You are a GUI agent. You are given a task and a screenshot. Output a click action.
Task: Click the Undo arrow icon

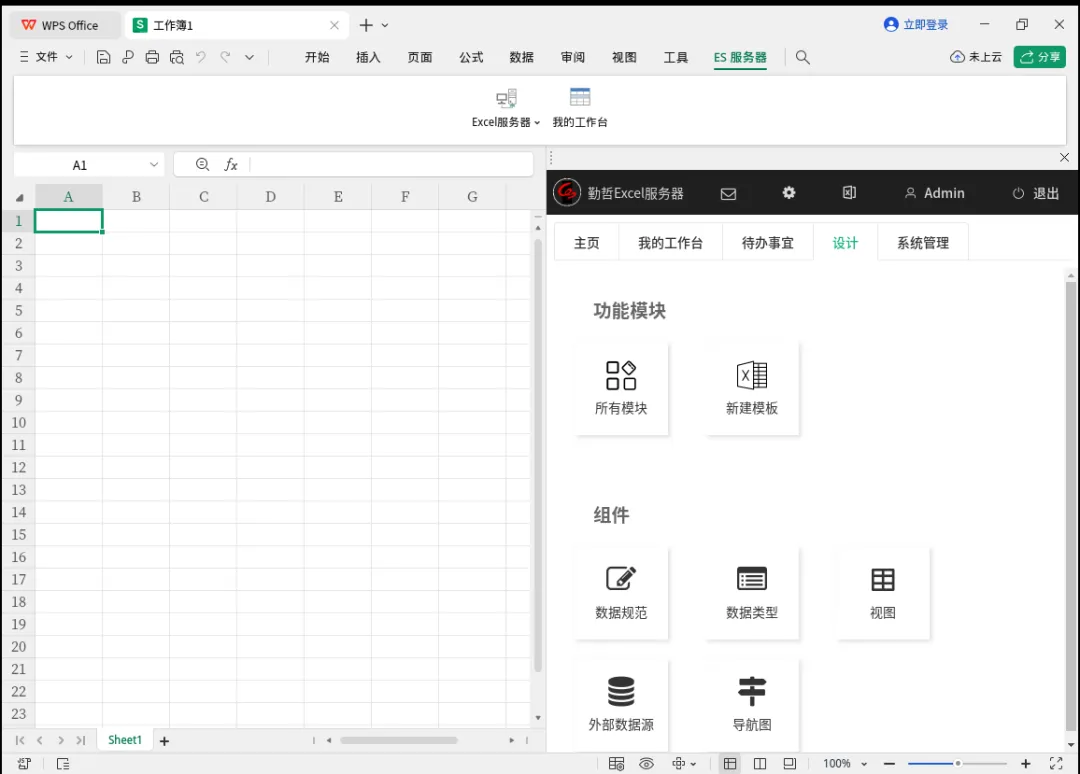click(x=200, y=57)
